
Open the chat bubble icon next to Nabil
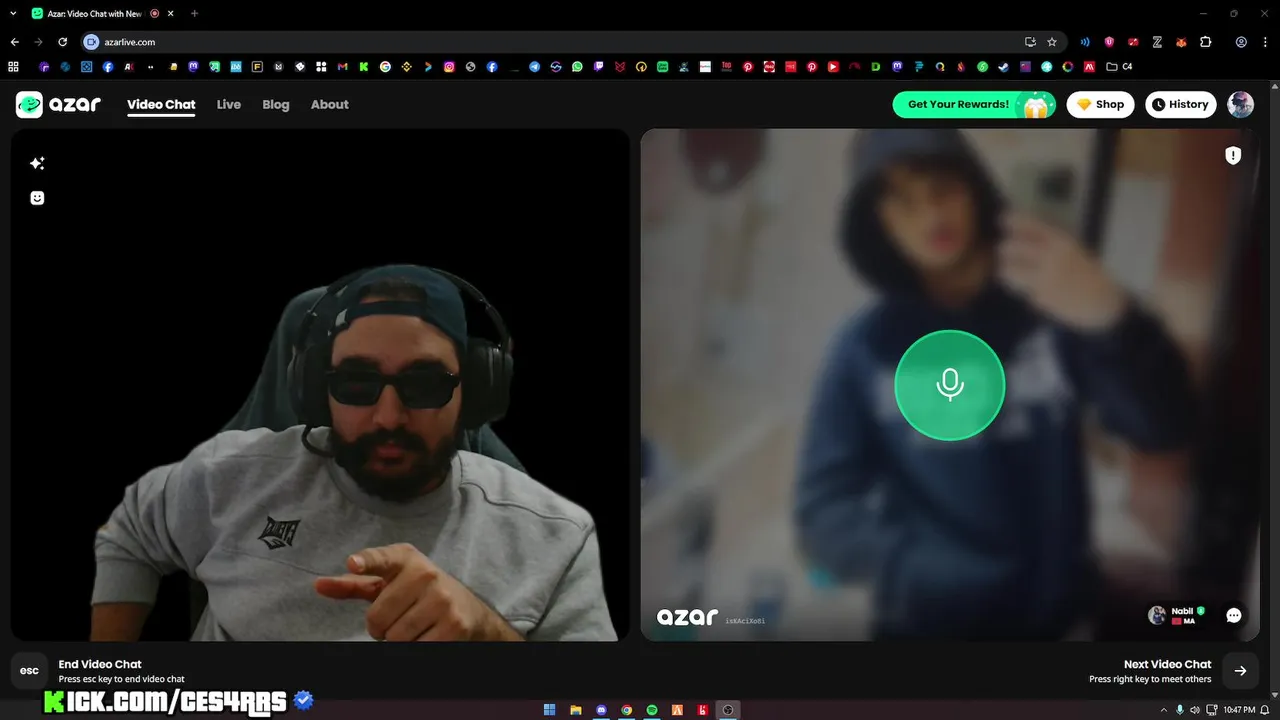pos(1234,615)
